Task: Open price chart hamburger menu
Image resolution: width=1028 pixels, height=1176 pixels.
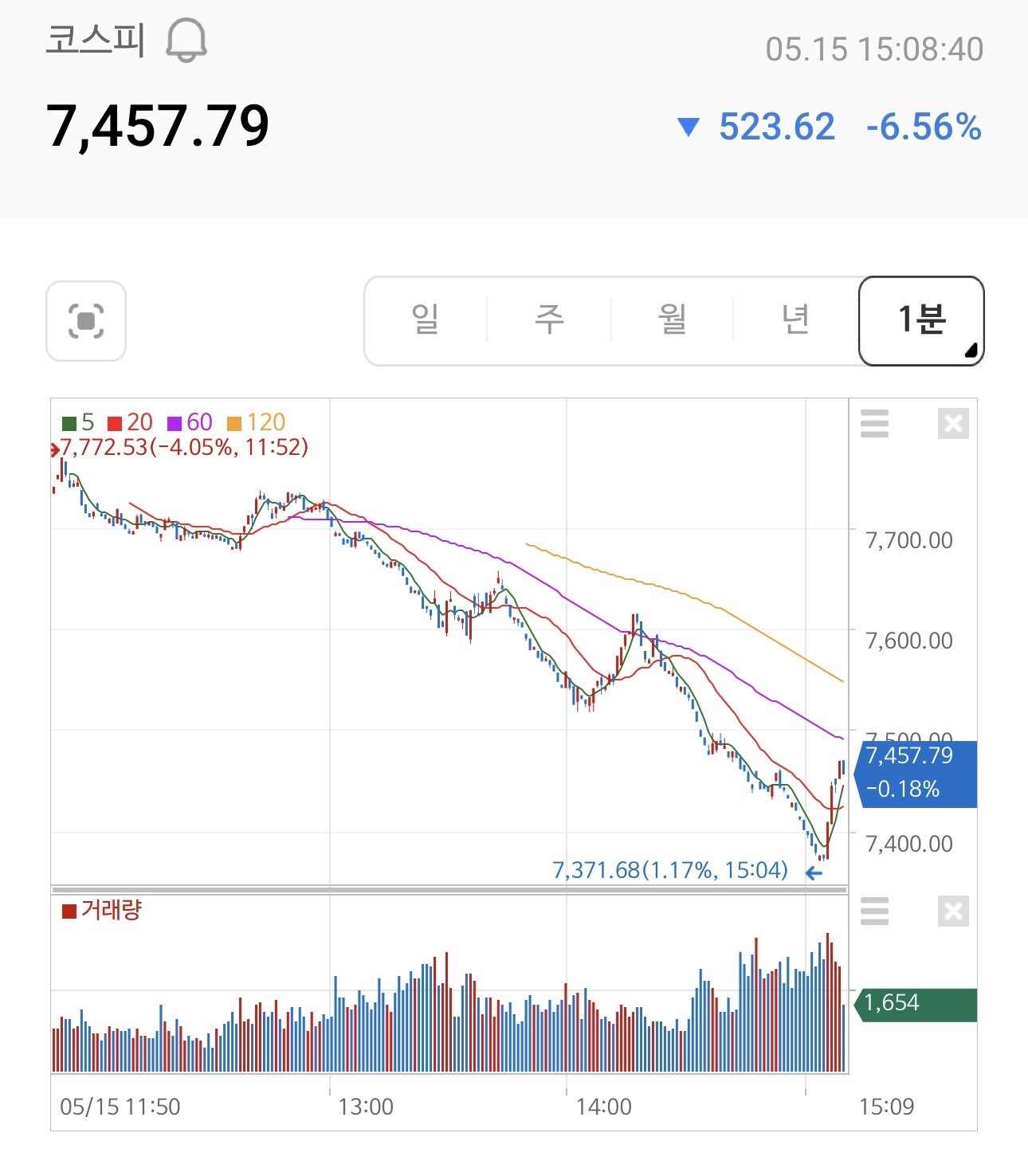Action: 874,423
